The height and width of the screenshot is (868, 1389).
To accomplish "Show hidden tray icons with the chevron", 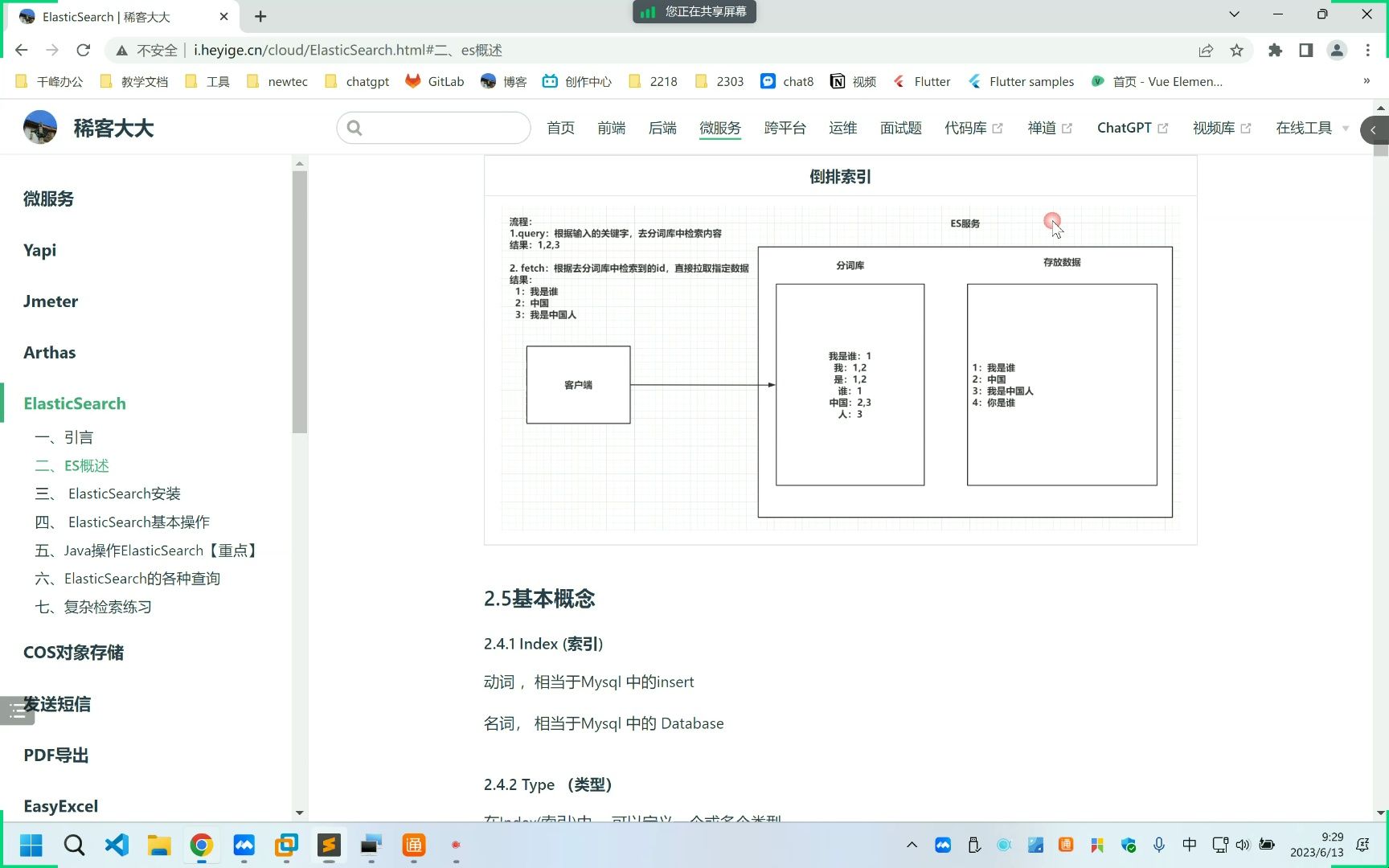I will (x=912, y=845).
